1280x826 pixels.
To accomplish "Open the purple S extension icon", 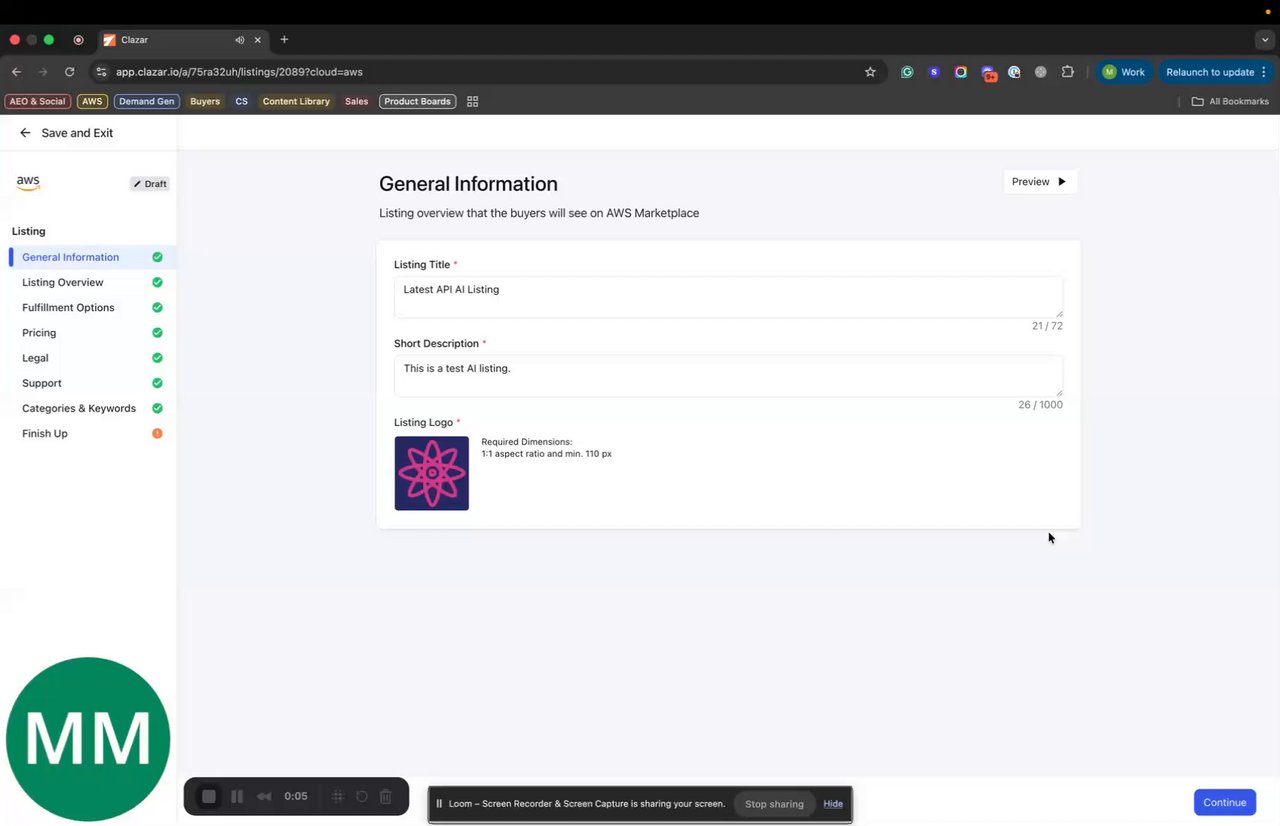I will tap(934, 72).
